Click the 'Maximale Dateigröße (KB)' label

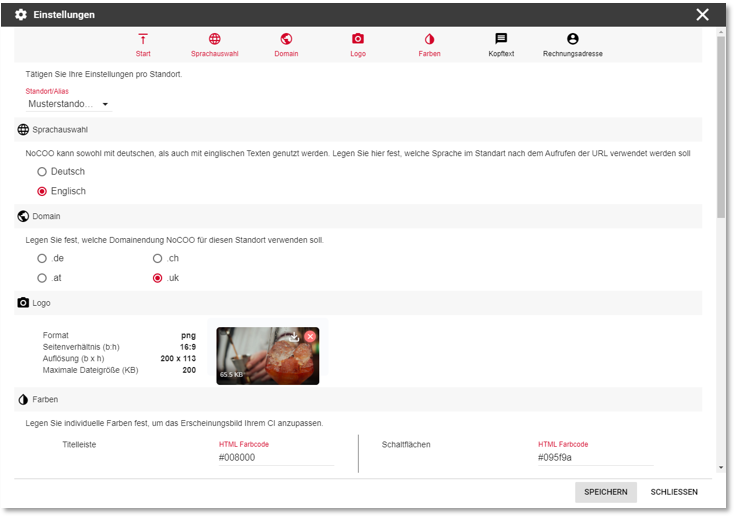tap(90, 370)
